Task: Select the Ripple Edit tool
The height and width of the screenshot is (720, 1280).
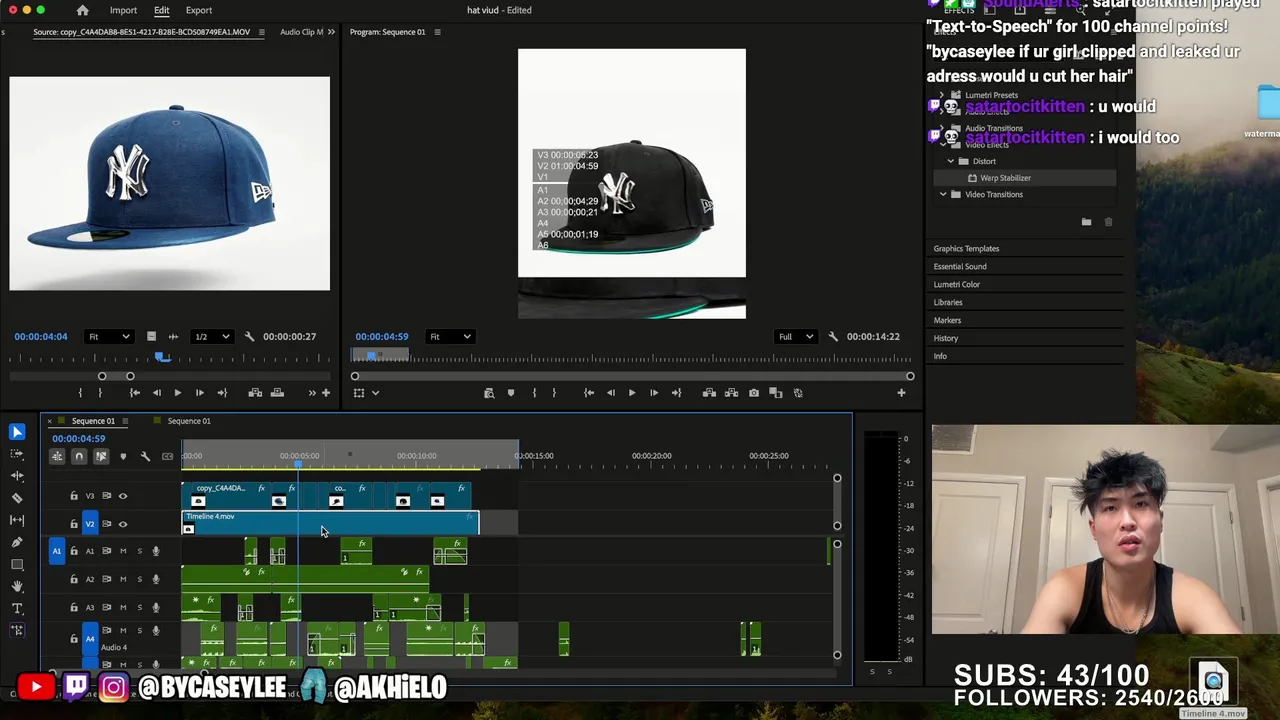Action: coord(17,476)
